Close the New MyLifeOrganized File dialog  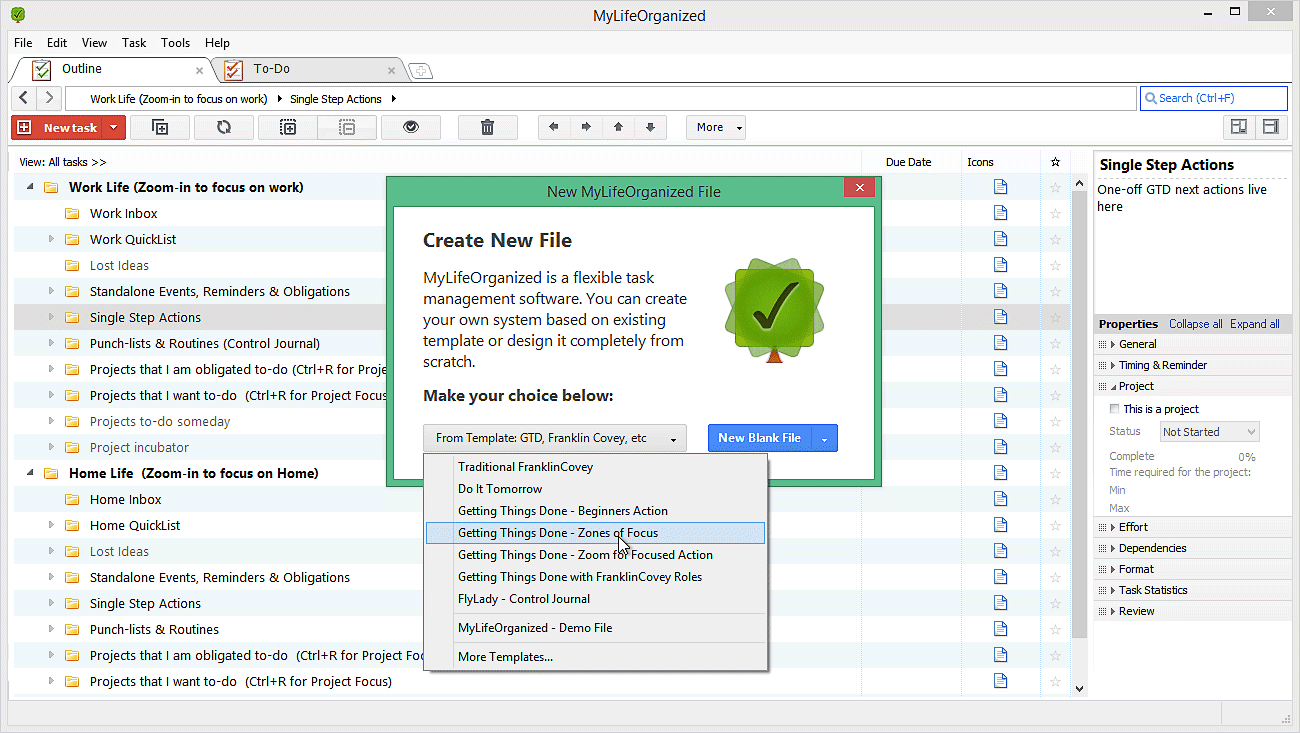[x=859, y=187]
